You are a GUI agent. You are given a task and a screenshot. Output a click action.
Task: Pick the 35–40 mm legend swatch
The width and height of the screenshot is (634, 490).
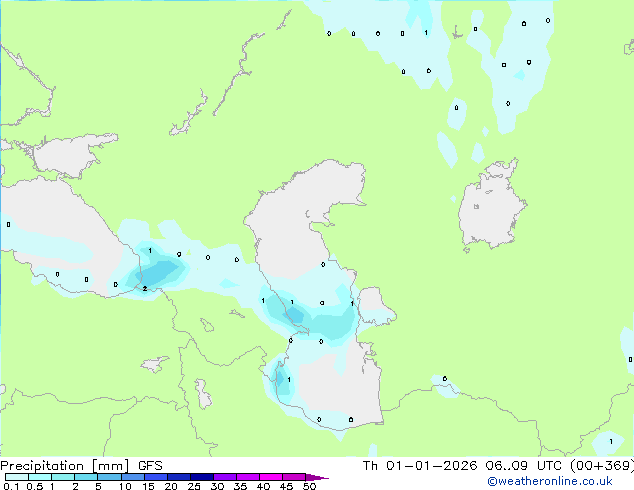(x=248, y=477)
